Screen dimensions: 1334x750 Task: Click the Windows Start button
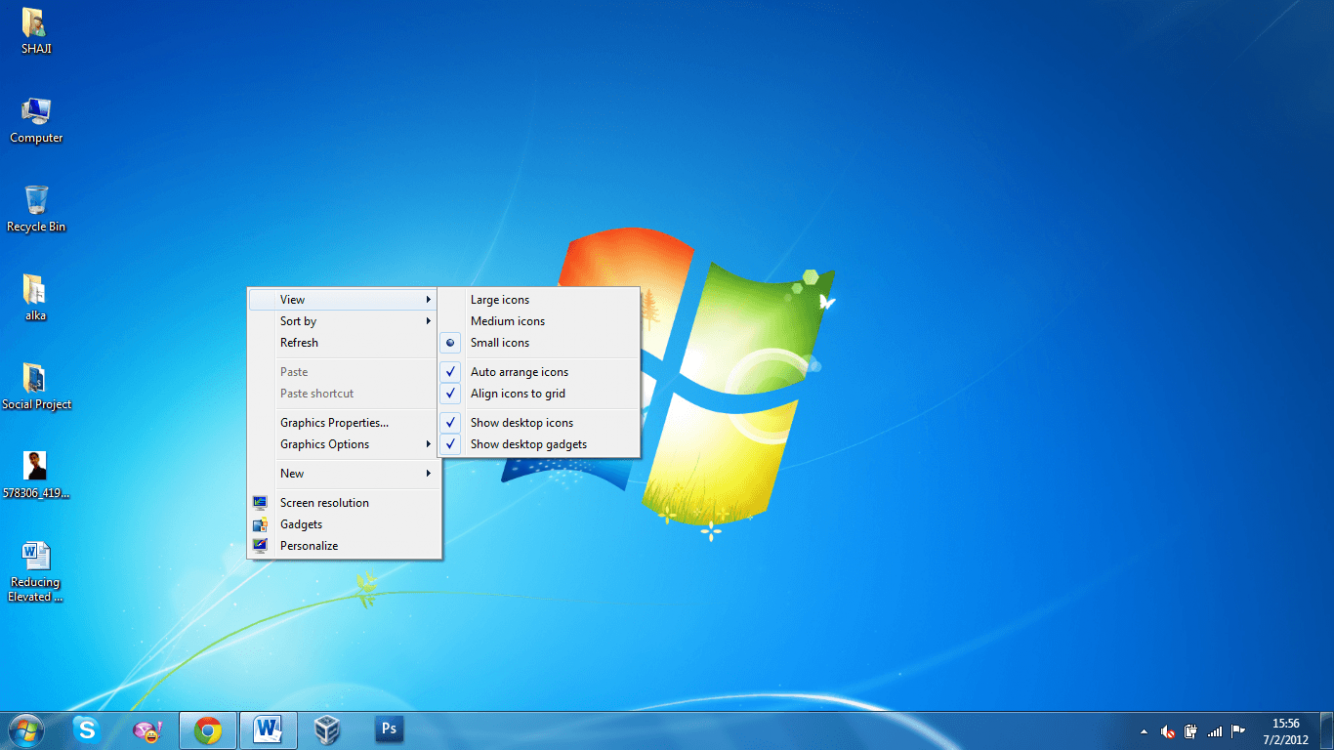click(x=26, y=731)
